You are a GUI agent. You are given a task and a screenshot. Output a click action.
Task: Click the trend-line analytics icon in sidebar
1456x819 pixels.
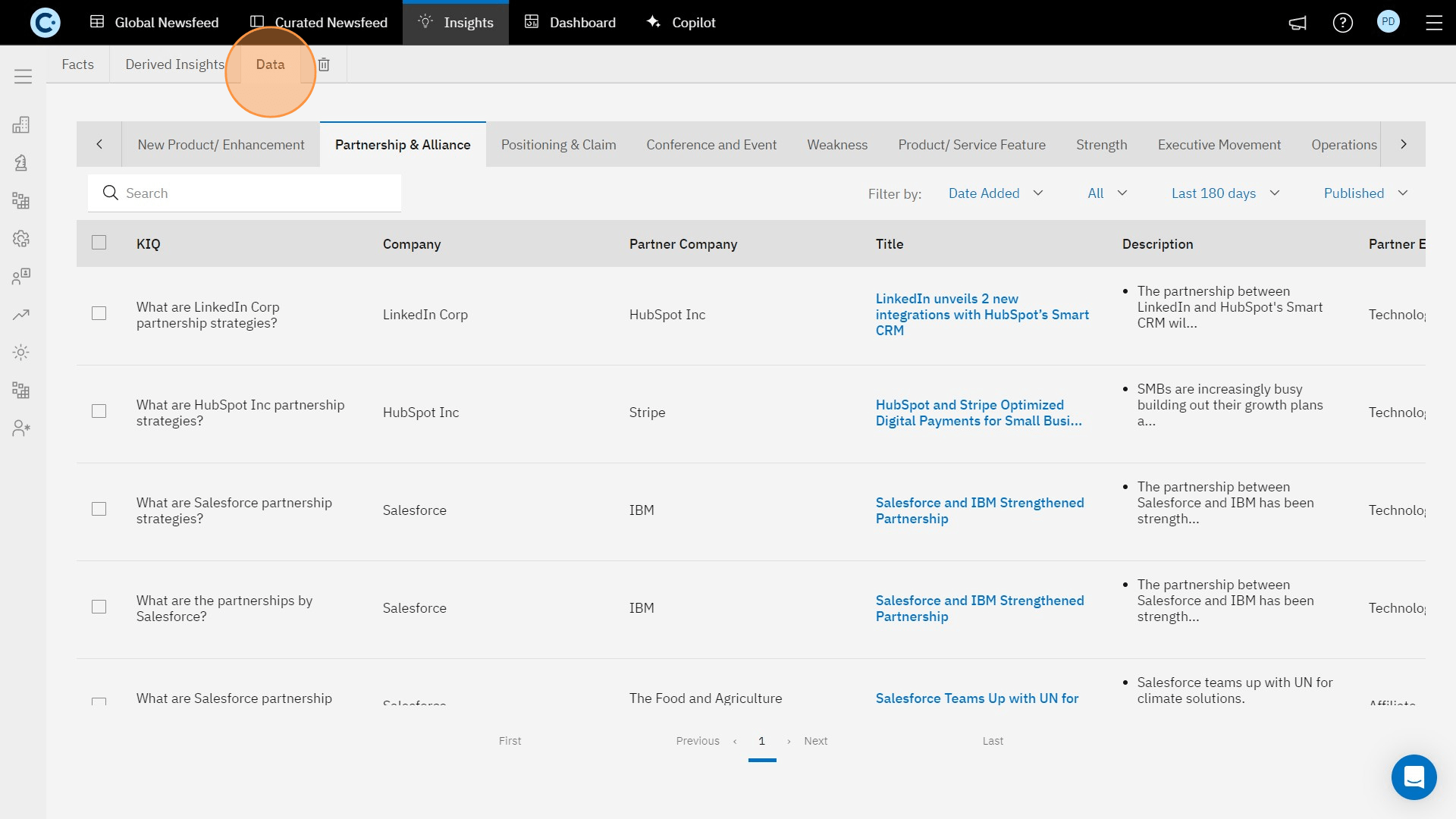click(21, 314)
